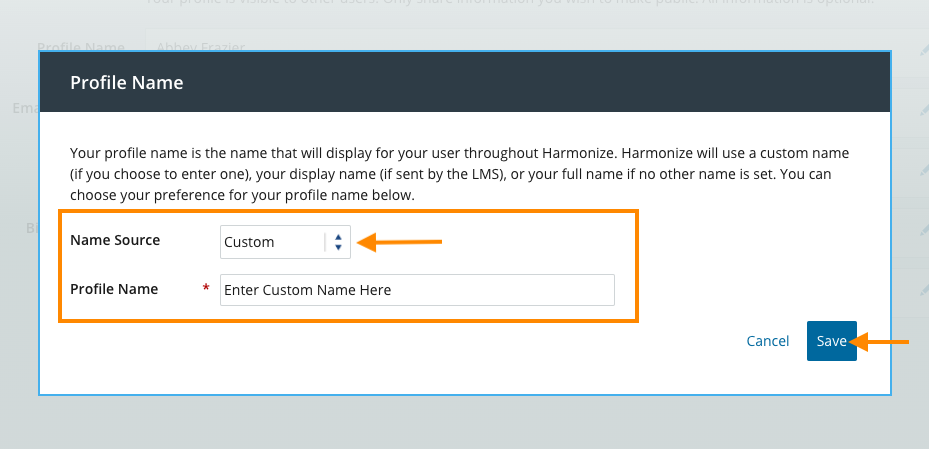Click the edit pencil on the Email row
The width and height of the screenshot is (929, 449).
pyautogui.click(x=925, y=108)
